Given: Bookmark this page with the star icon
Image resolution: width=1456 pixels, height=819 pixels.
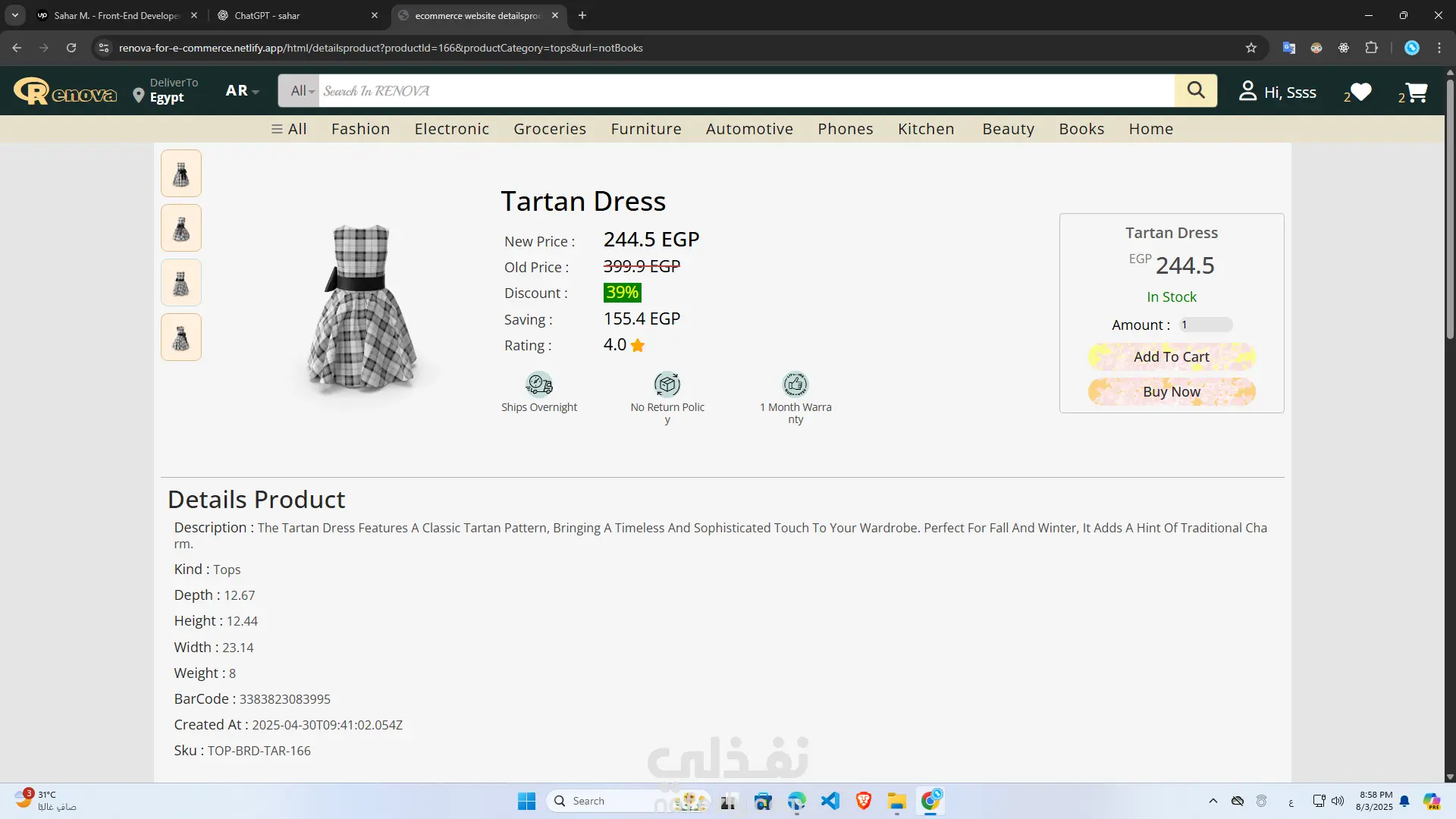Looking at the screenshot, I should (1251, 48).
